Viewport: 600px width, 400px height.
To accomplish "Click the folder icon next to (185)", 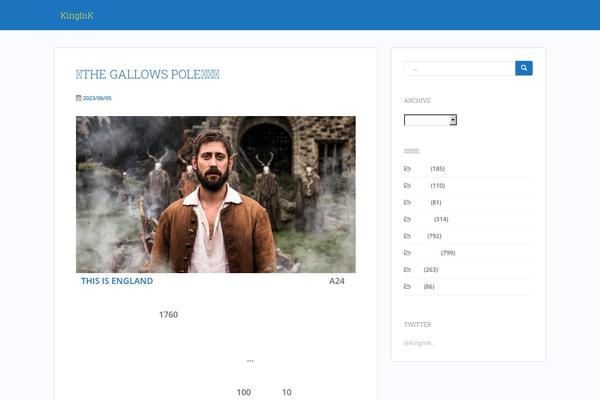I will 407,168.
